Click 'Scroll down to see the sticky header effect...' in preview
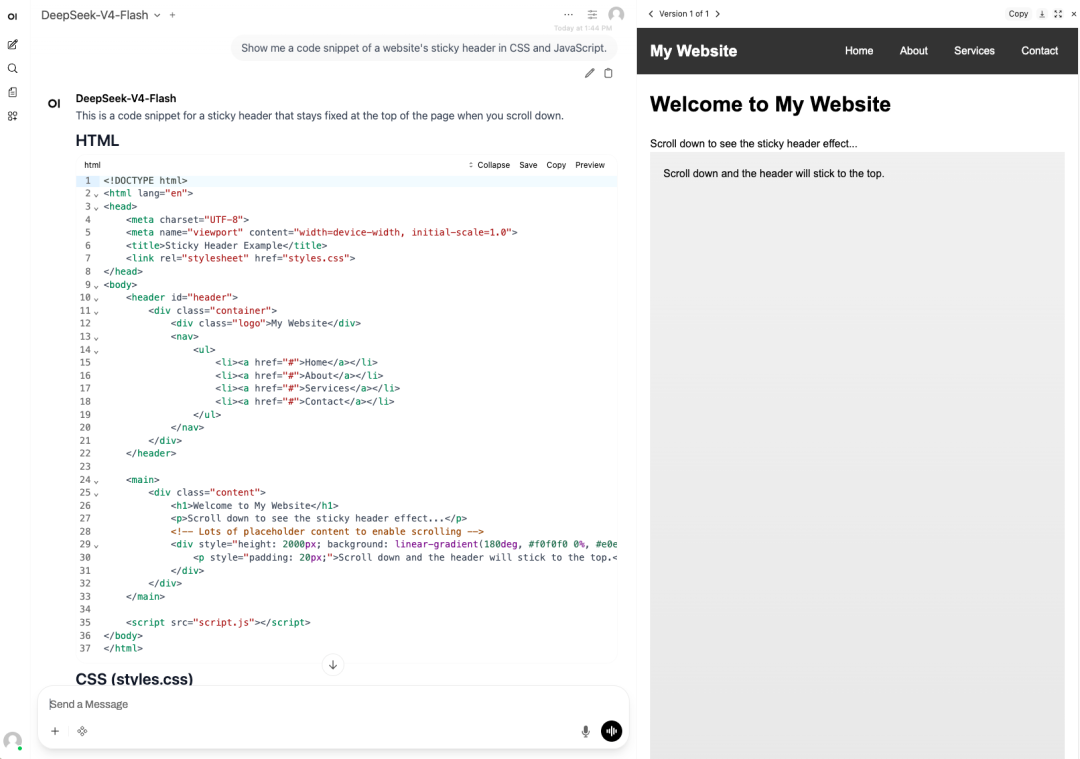 click(x=754, y=144)
